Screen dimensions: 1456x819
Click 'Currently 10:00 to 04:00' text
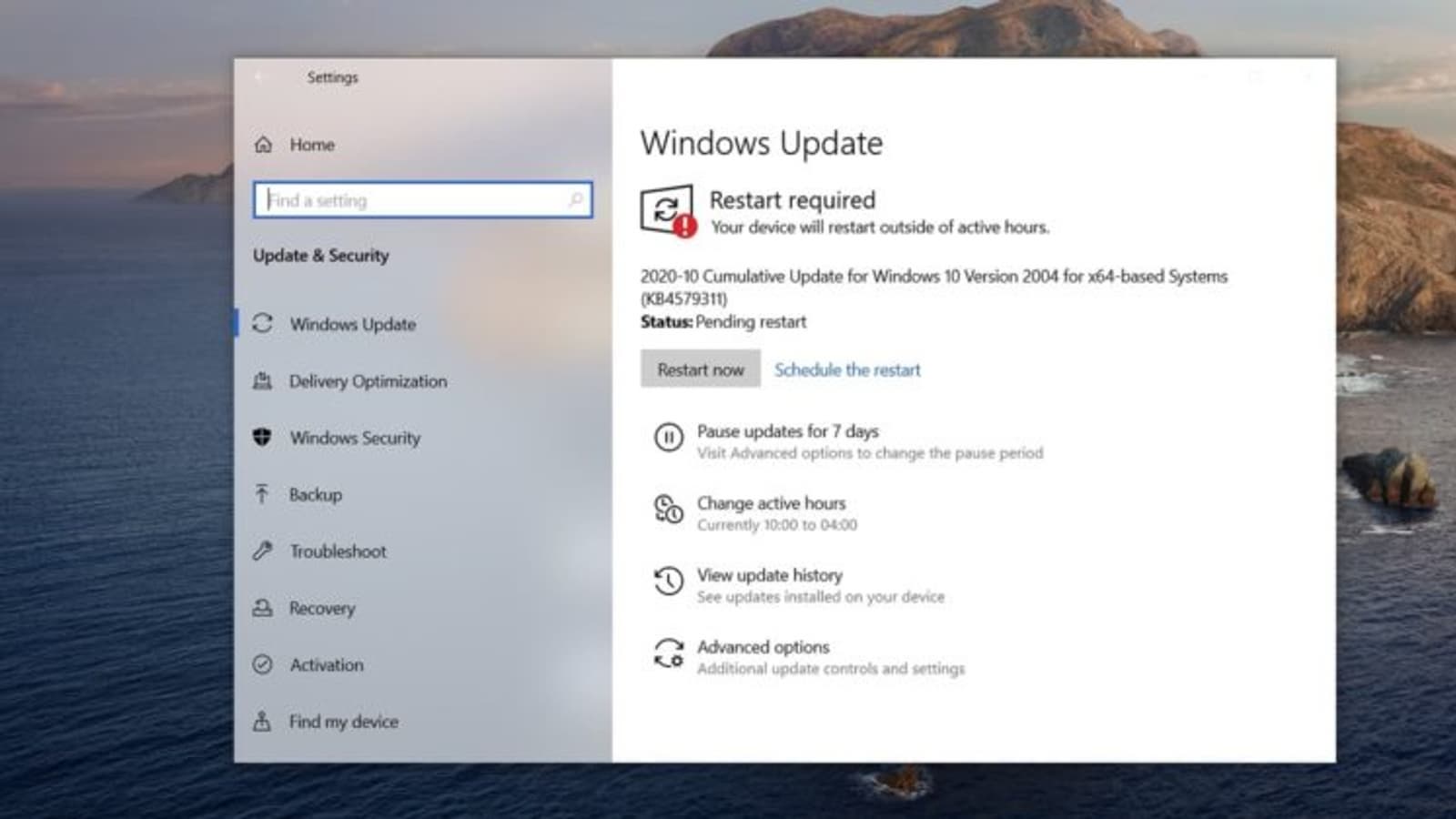pos(777,525)
